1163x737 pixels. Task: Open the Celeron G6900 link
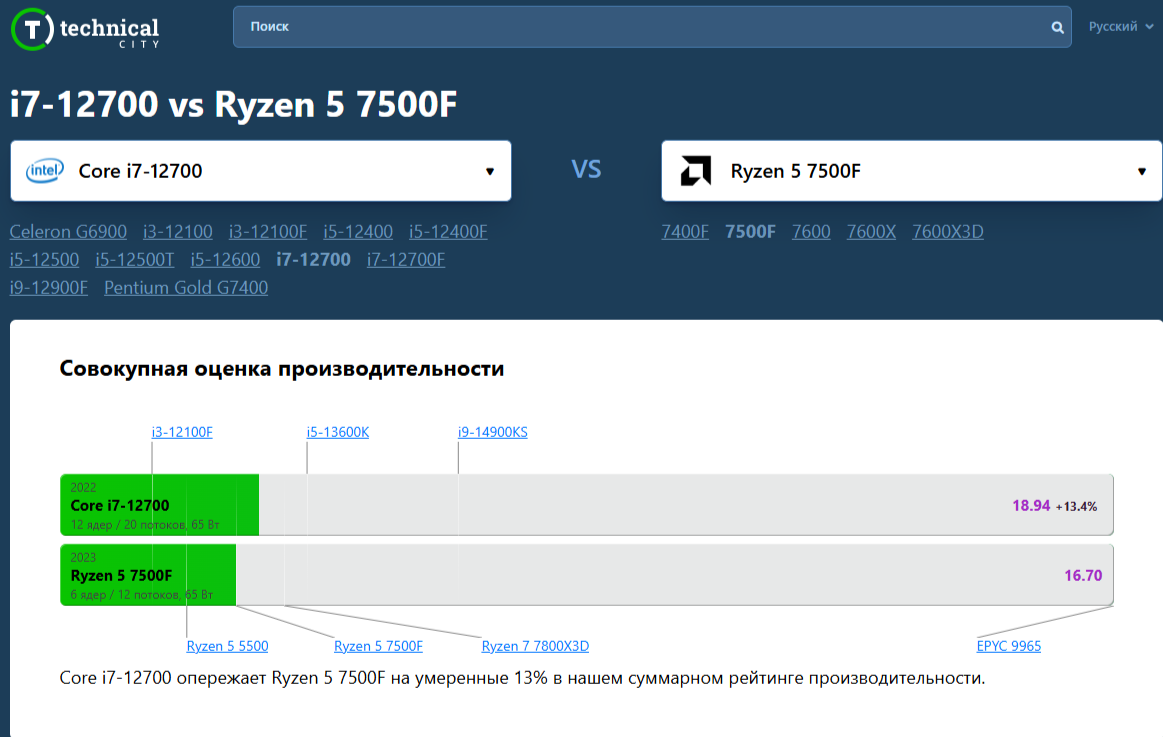point(68,231)
